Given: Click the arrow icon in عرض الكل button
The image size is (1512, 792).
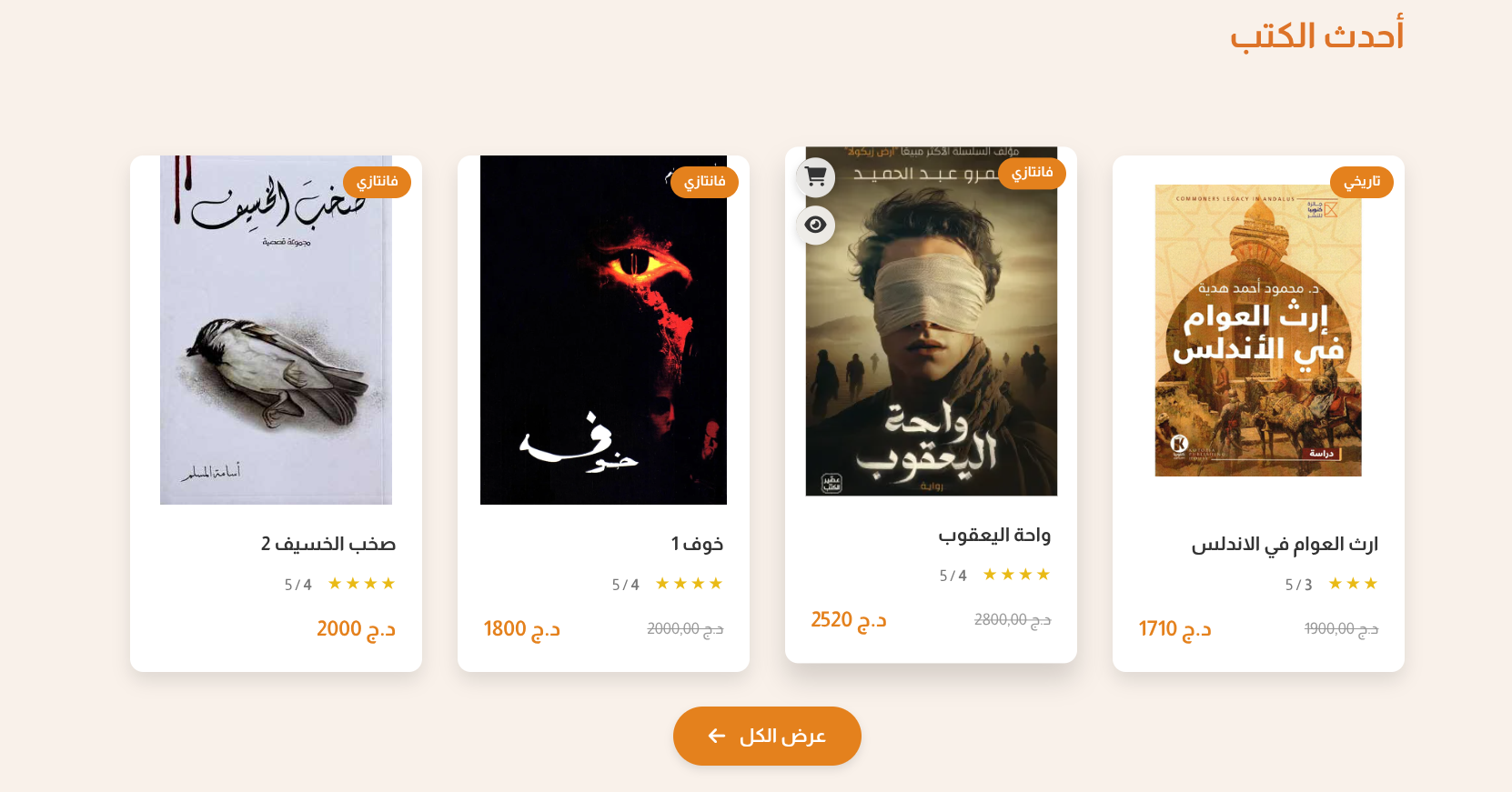Looking at the screenshot, I should pyautogui.click(x=717, y=736).
